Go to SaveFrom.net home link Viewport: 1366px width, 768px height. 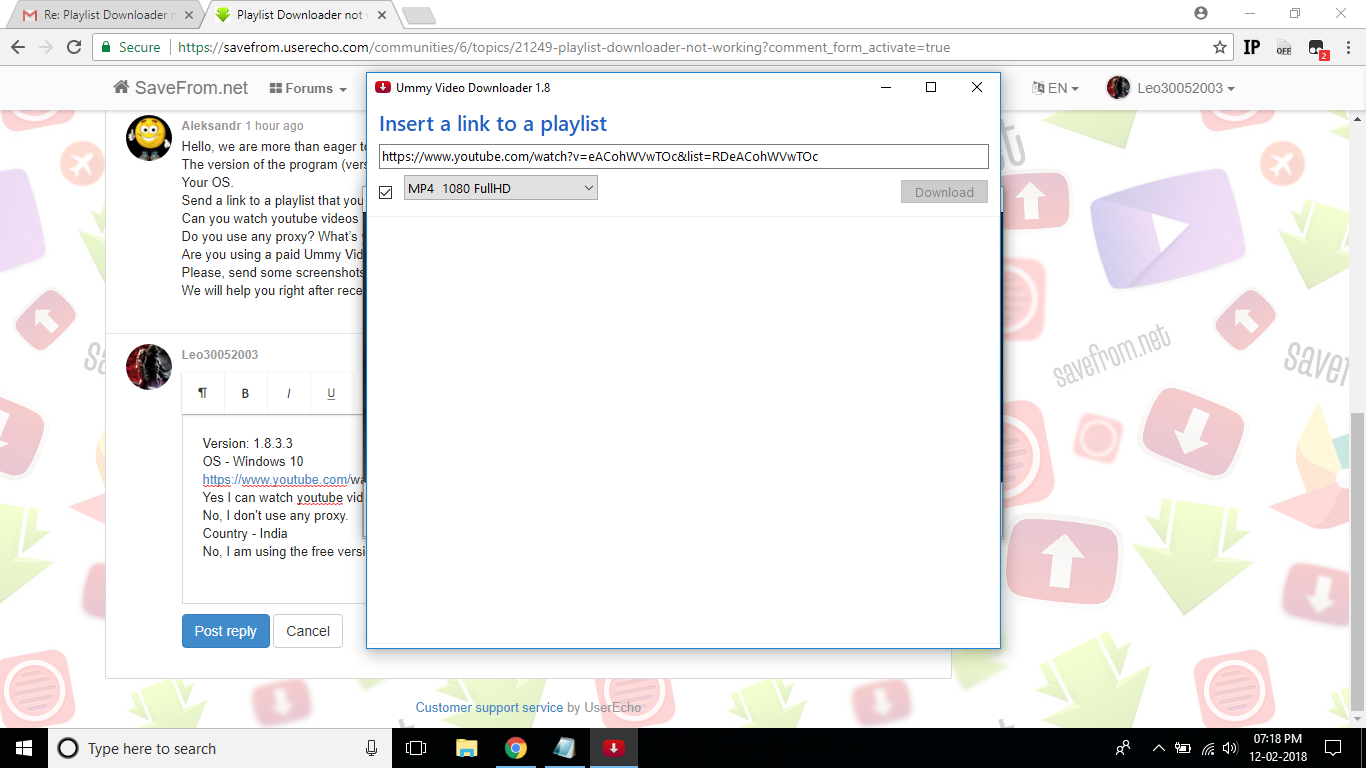(x=181, y=88)
